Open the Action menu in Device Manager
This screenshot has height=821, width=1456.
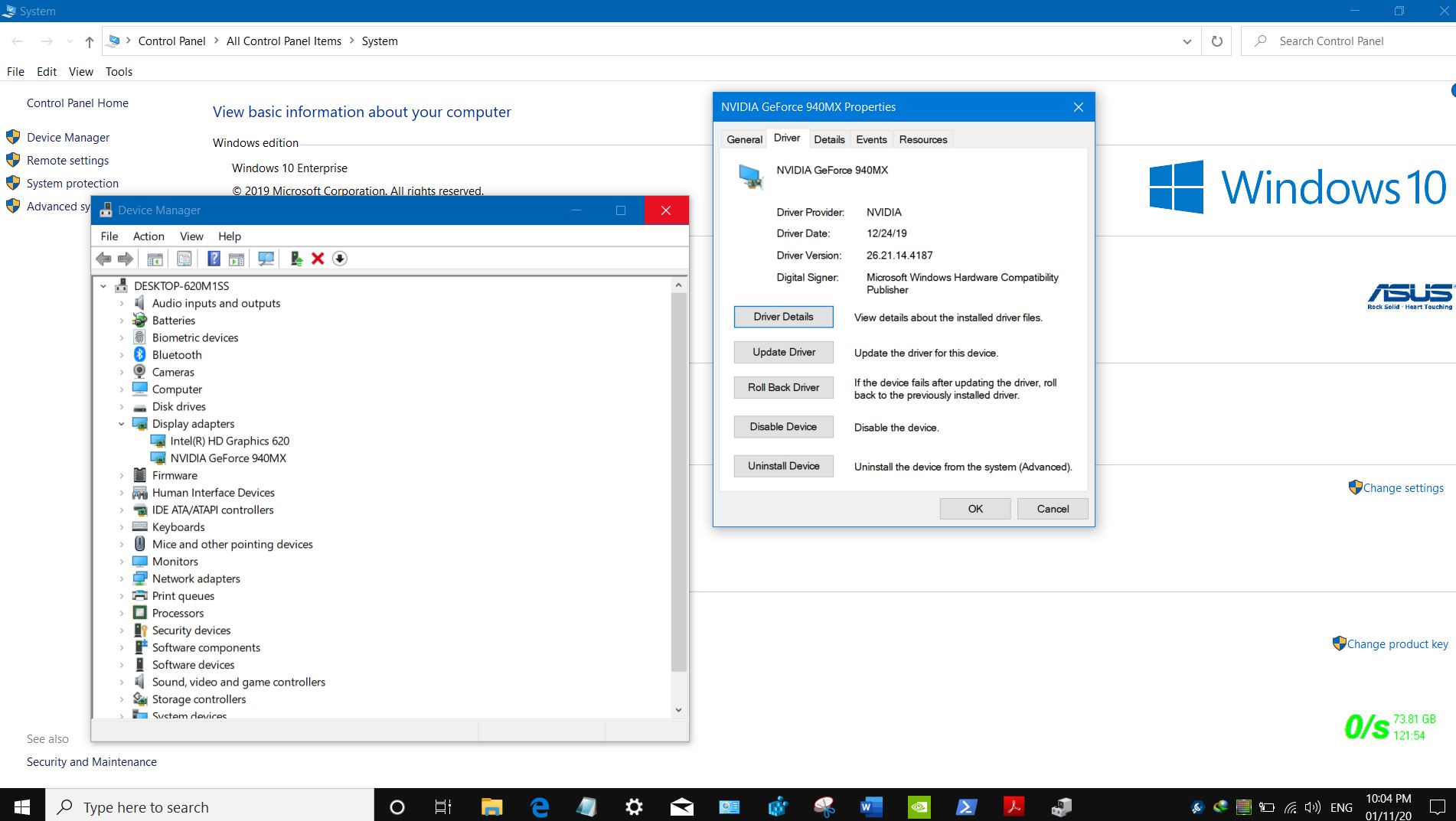pos(149,236)
